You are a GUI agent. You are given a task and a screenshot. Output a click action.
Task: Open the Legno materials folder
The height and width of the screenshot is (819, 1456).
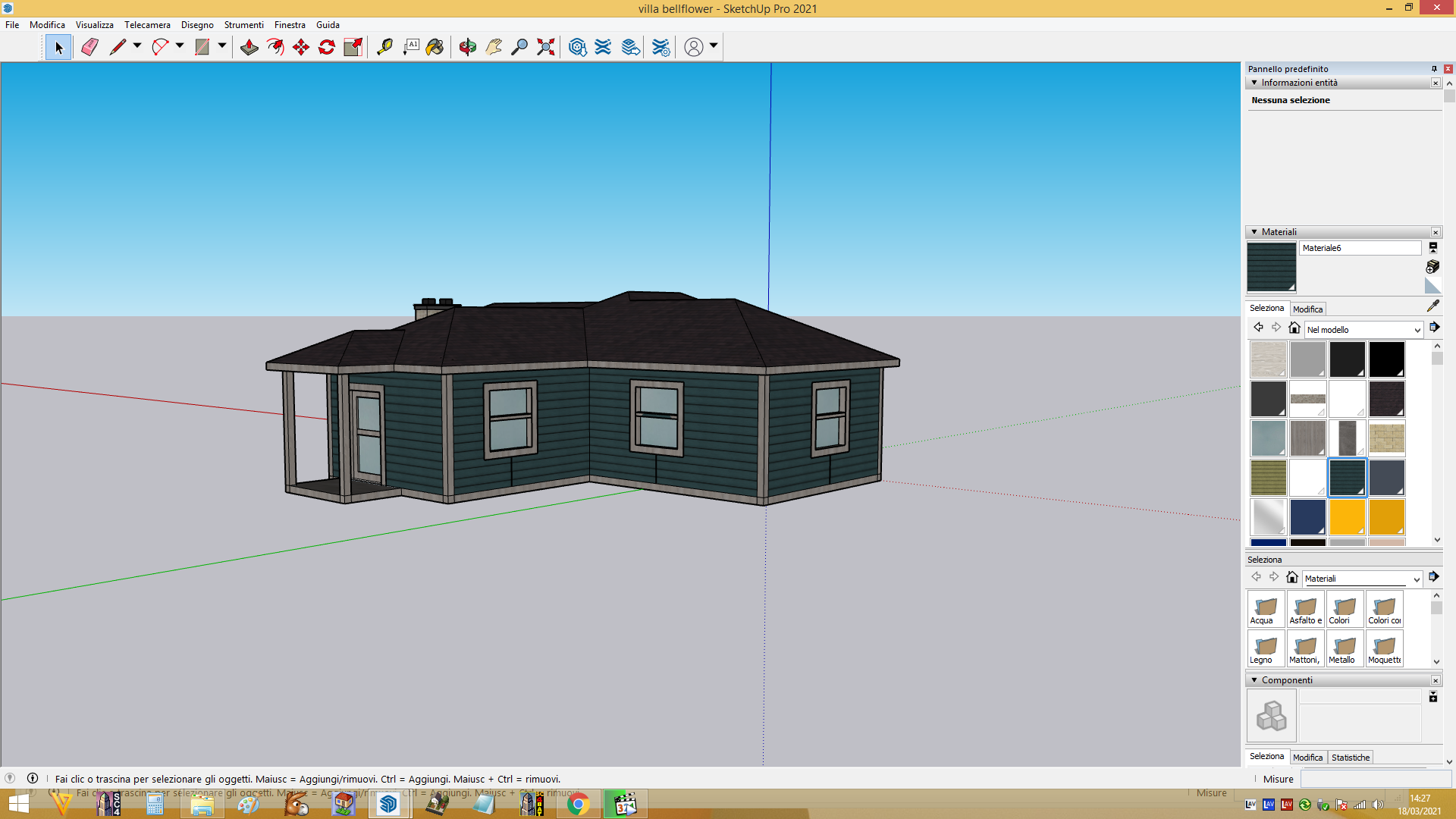[1266, 649]
